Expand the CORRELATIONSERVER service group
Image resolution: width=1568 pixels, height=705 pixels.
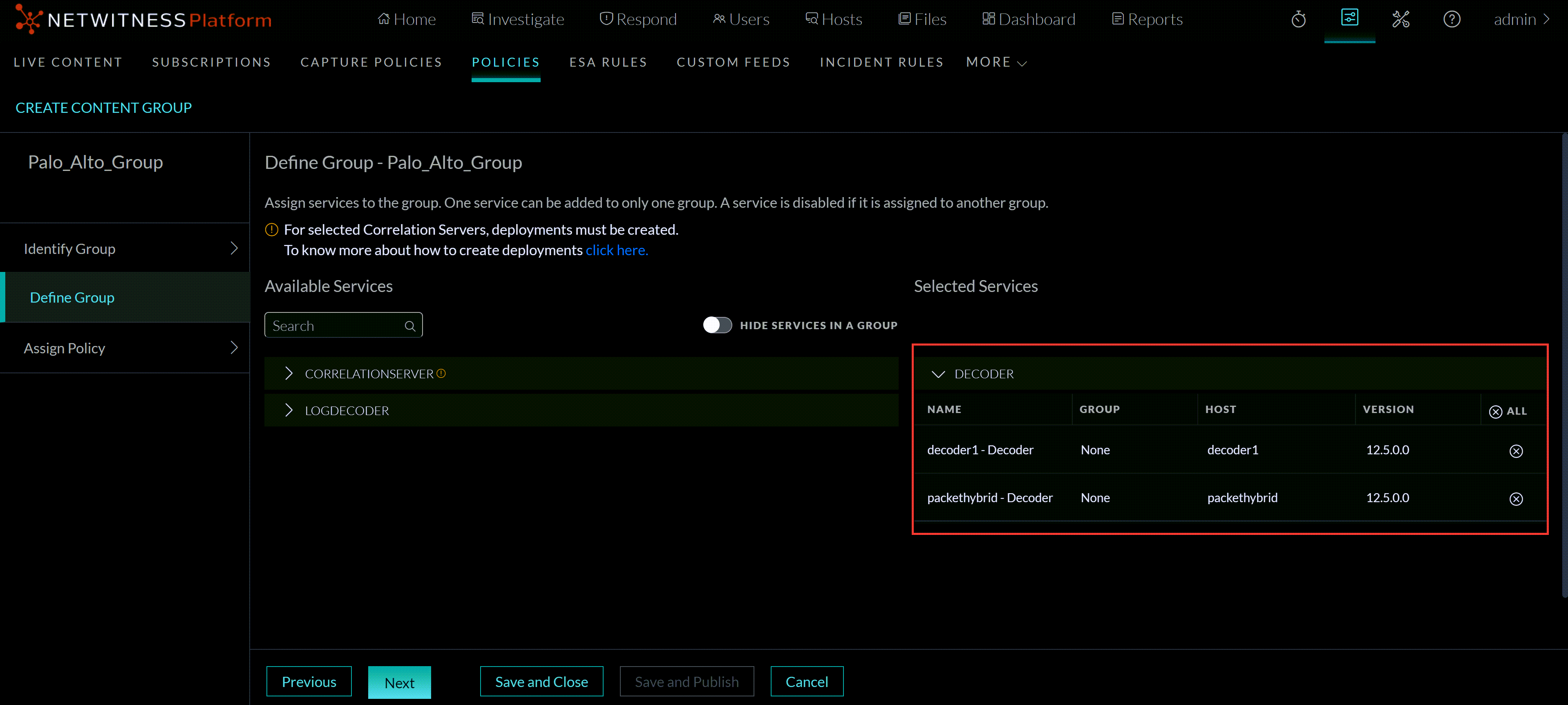pyautogui.click(x=289, y=373)
